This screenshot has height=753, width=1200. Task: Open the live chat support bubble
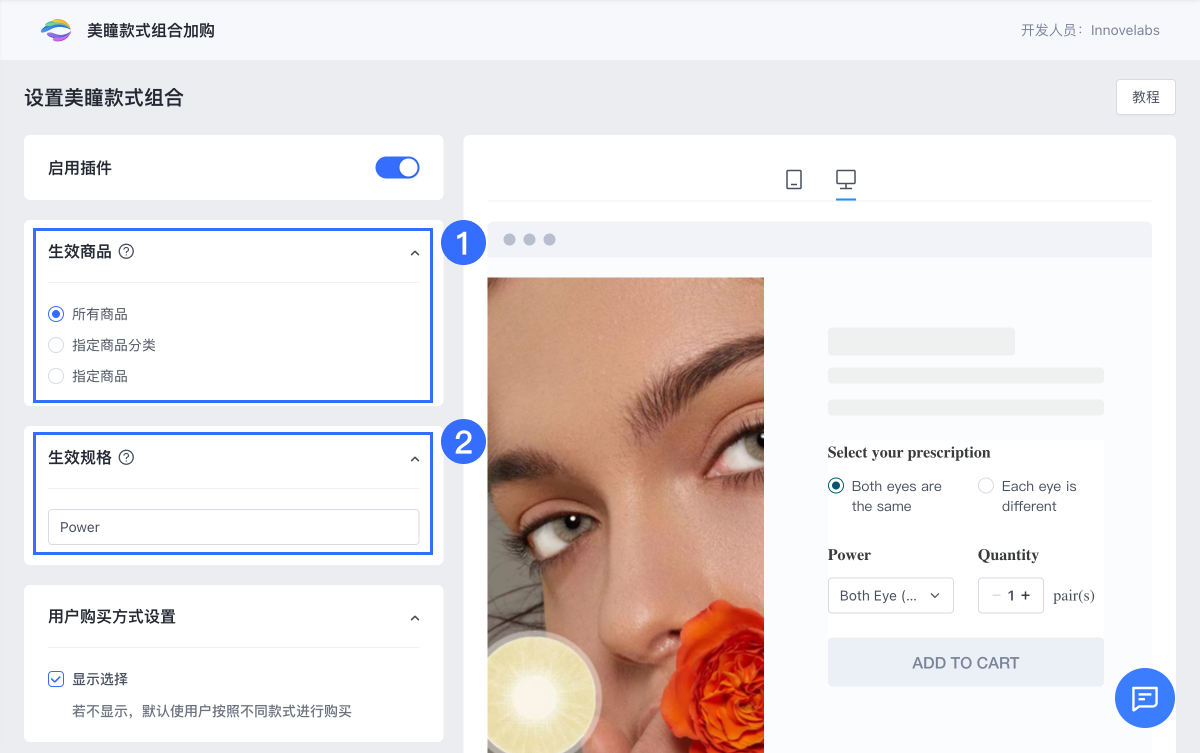1145,697
